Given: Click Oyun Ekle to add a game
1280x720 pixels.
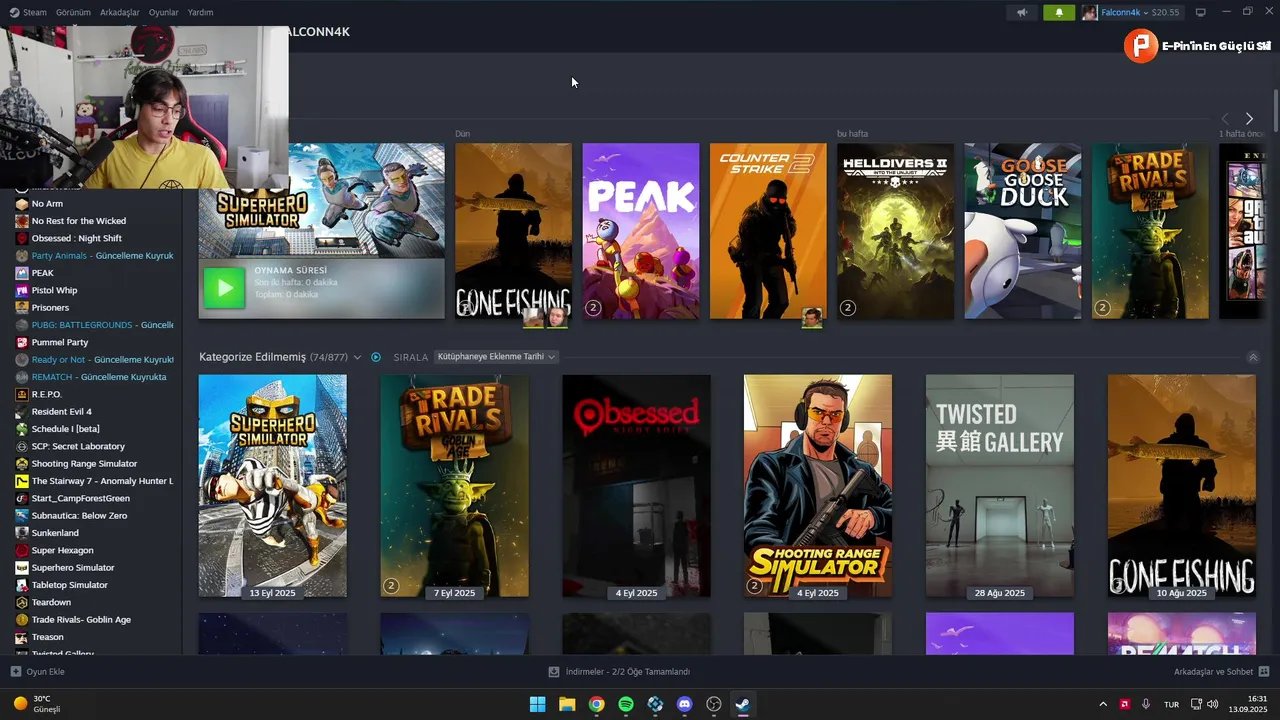Looking at the screenshot, I should (37, 672).
